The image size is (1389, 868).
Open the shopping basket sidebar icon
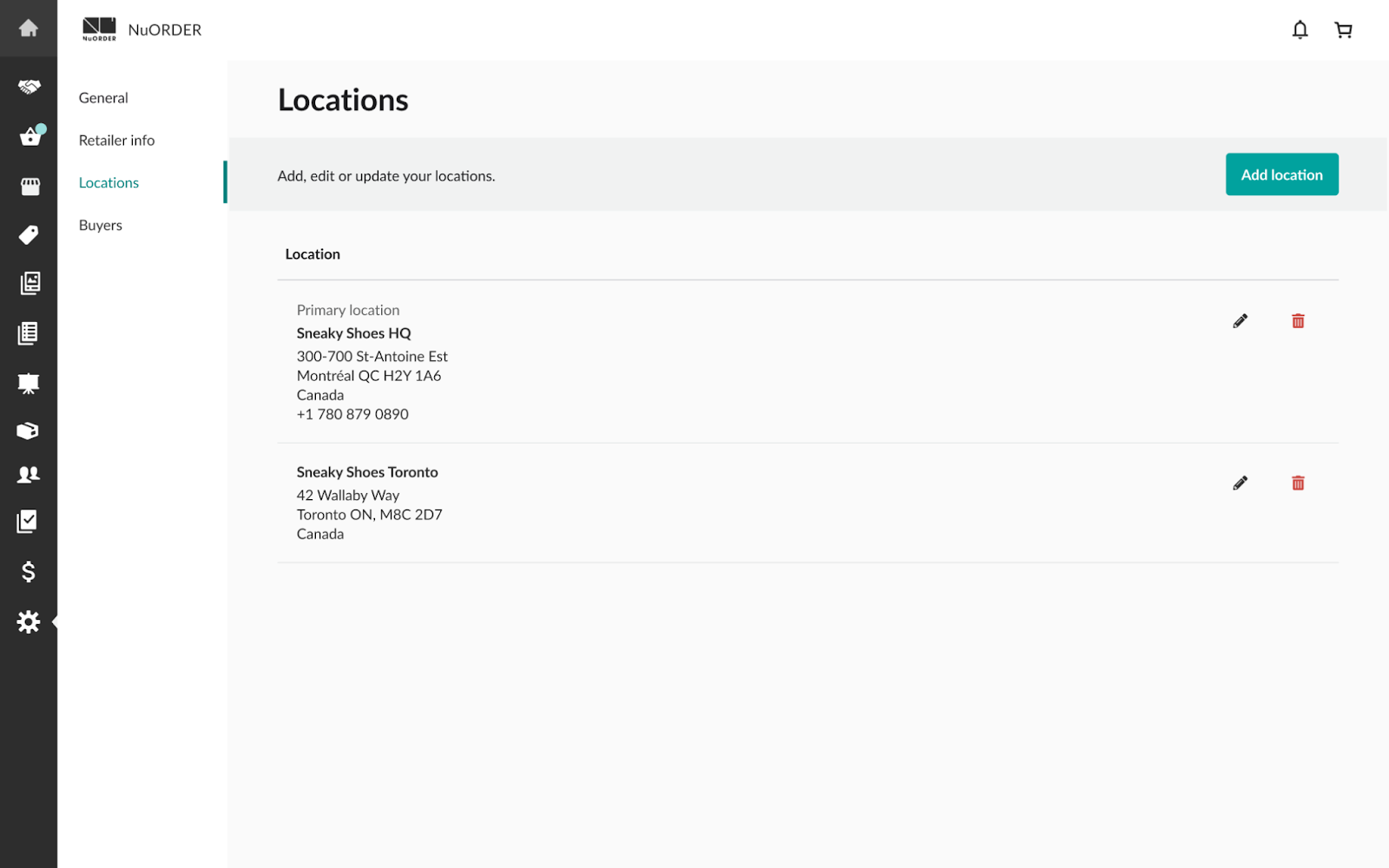(30, 137)
